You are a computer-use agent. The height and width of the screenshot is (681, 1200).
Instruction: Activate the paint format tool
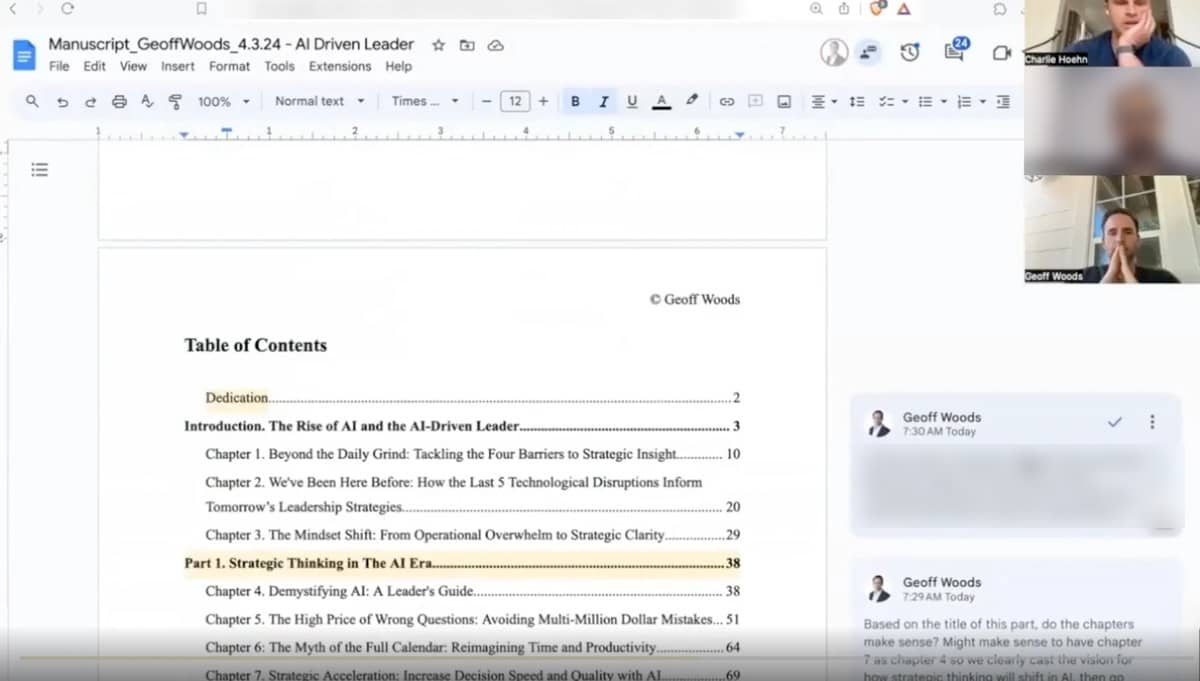[175, 101]
